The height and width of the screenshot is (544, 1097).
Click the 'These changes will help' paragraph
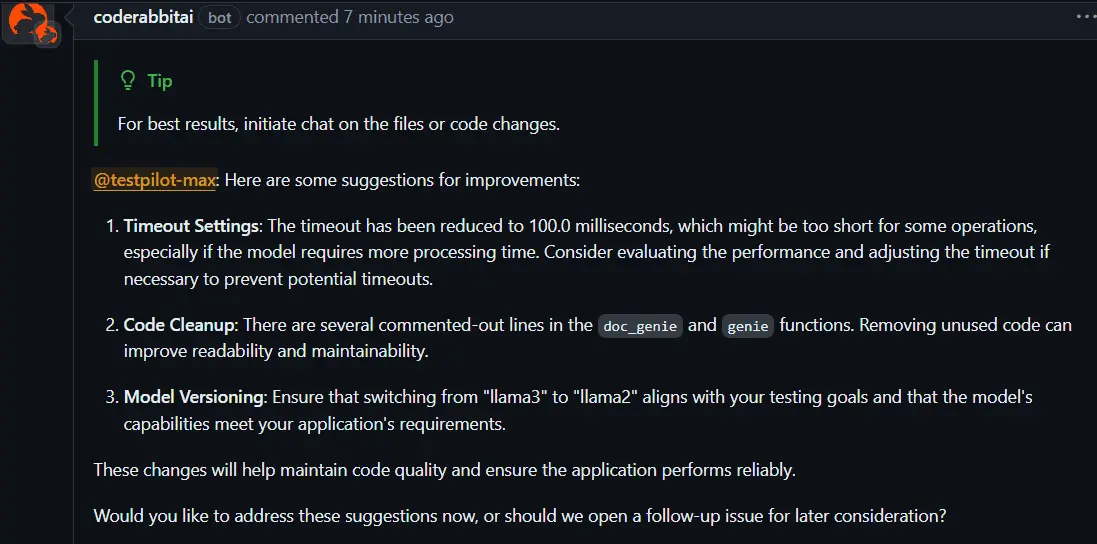(x=444, y=469)
